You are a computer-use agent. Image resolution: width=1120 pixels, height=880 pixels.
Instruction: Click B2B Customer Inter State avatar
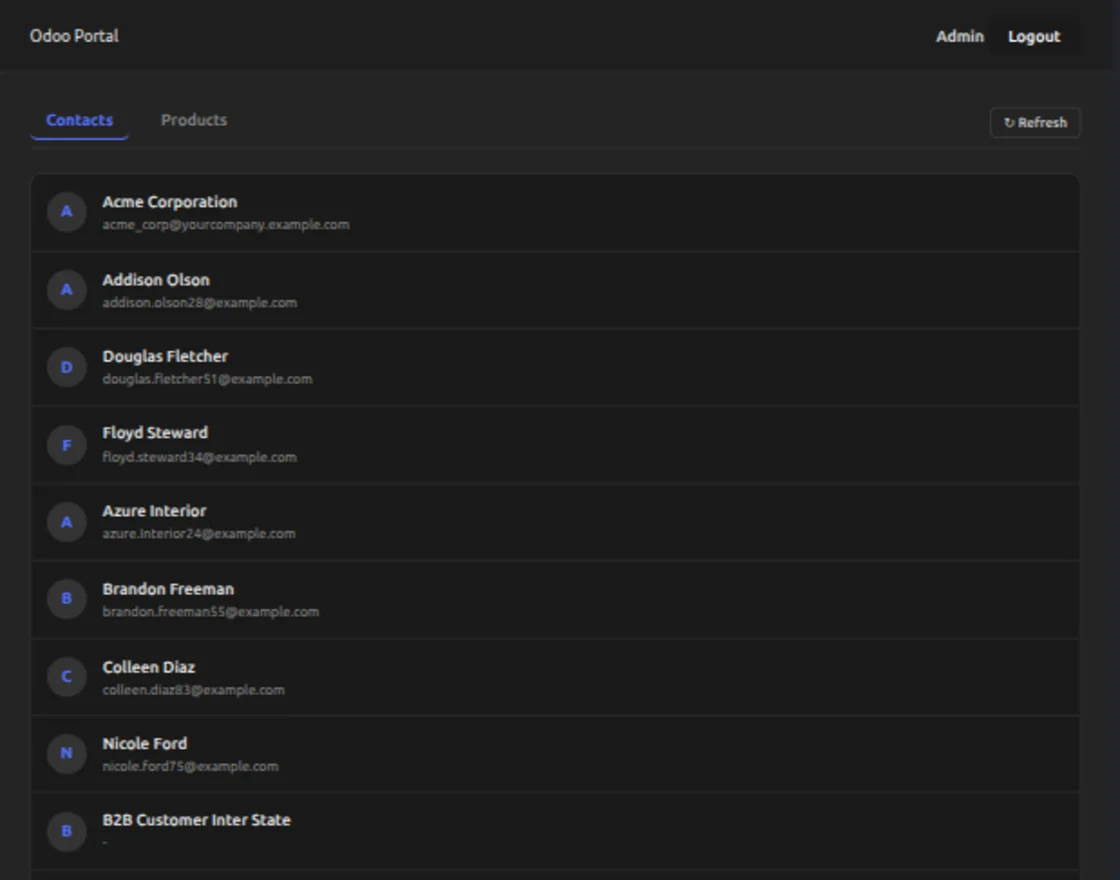(67, 831)
